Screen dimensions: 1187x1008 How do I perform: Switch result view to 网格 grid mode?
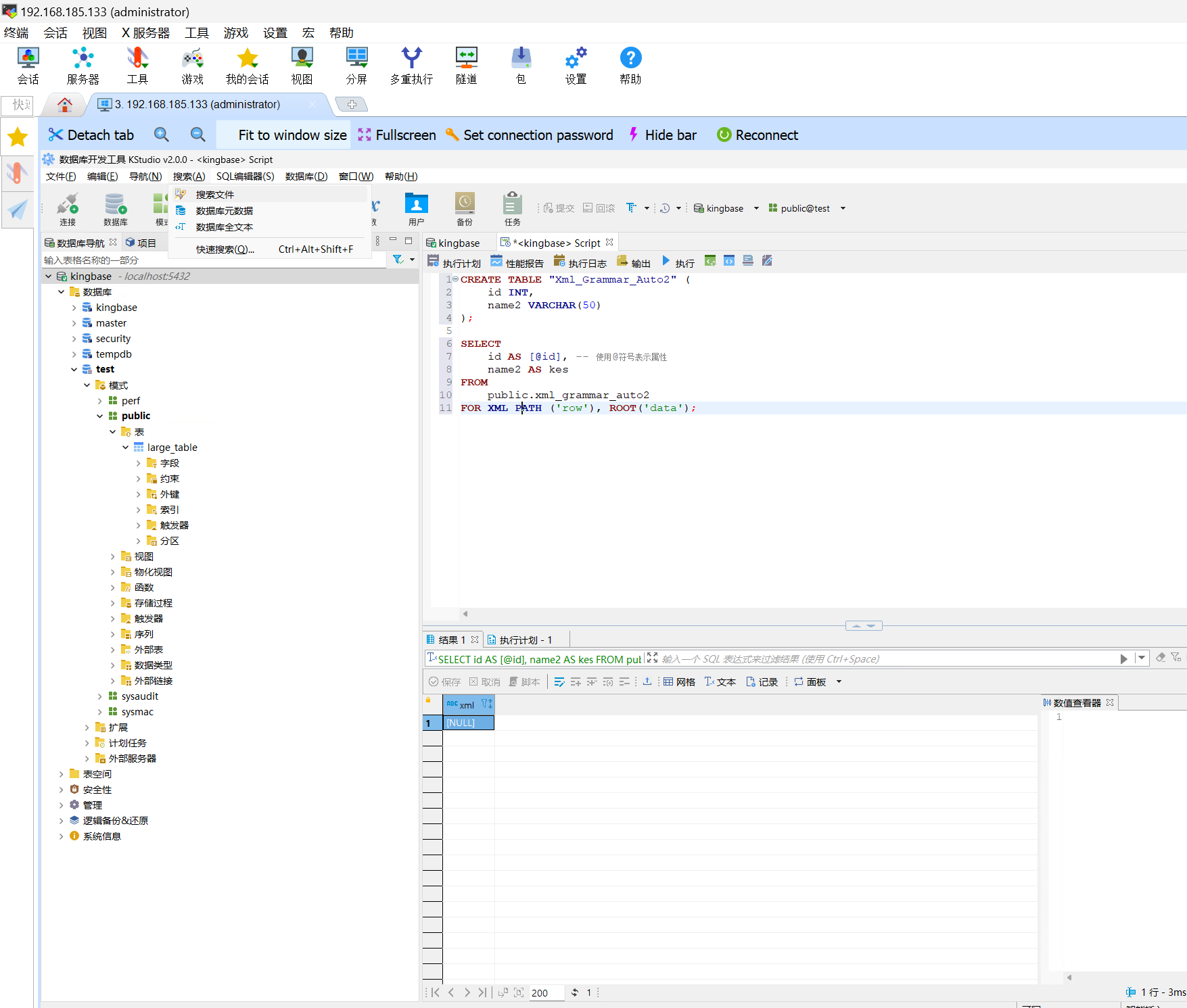click(x=679, y=681)
